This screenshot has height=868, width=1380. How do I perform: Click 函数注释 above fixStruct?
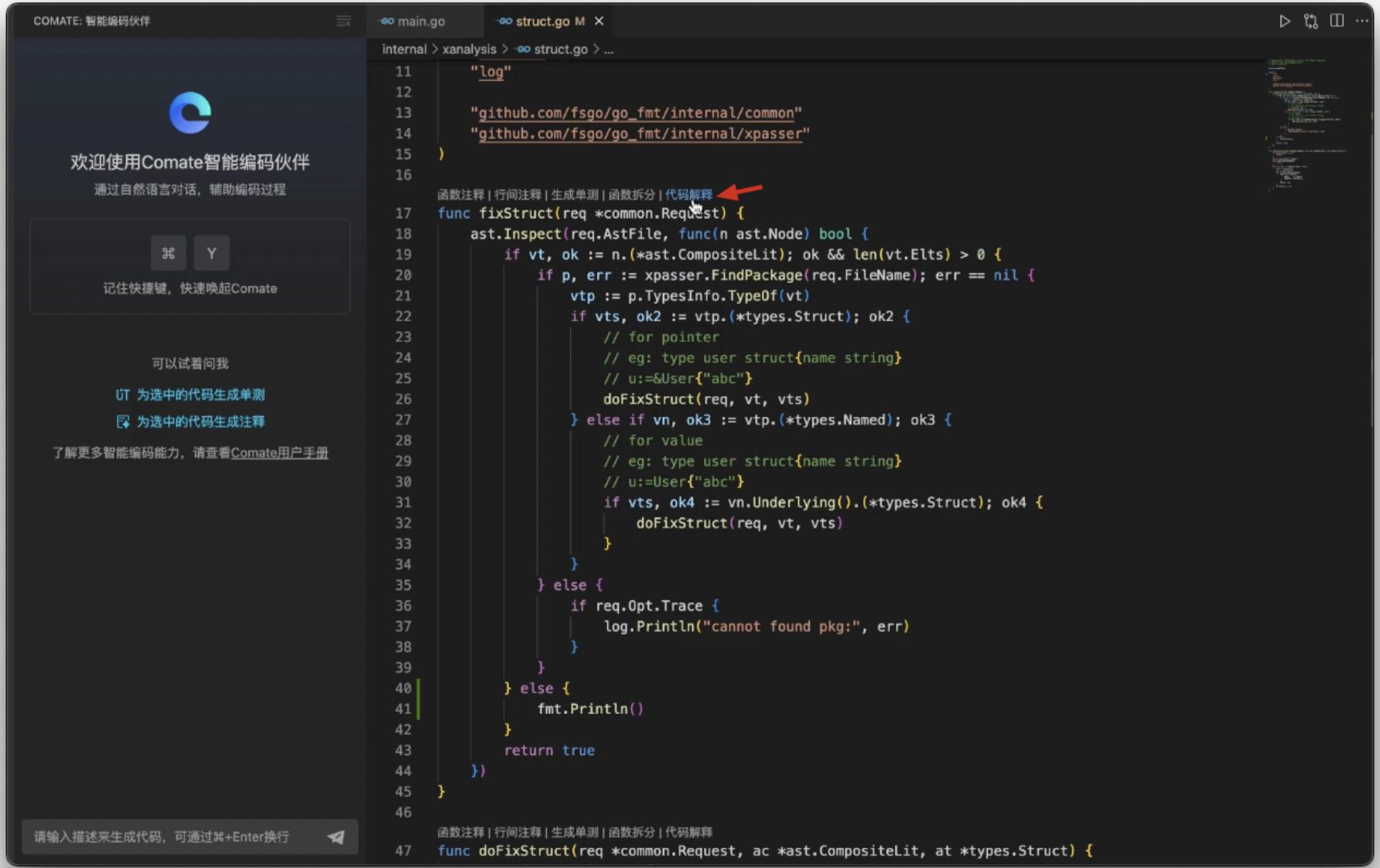pyautogui.click(x=460, y=195)
